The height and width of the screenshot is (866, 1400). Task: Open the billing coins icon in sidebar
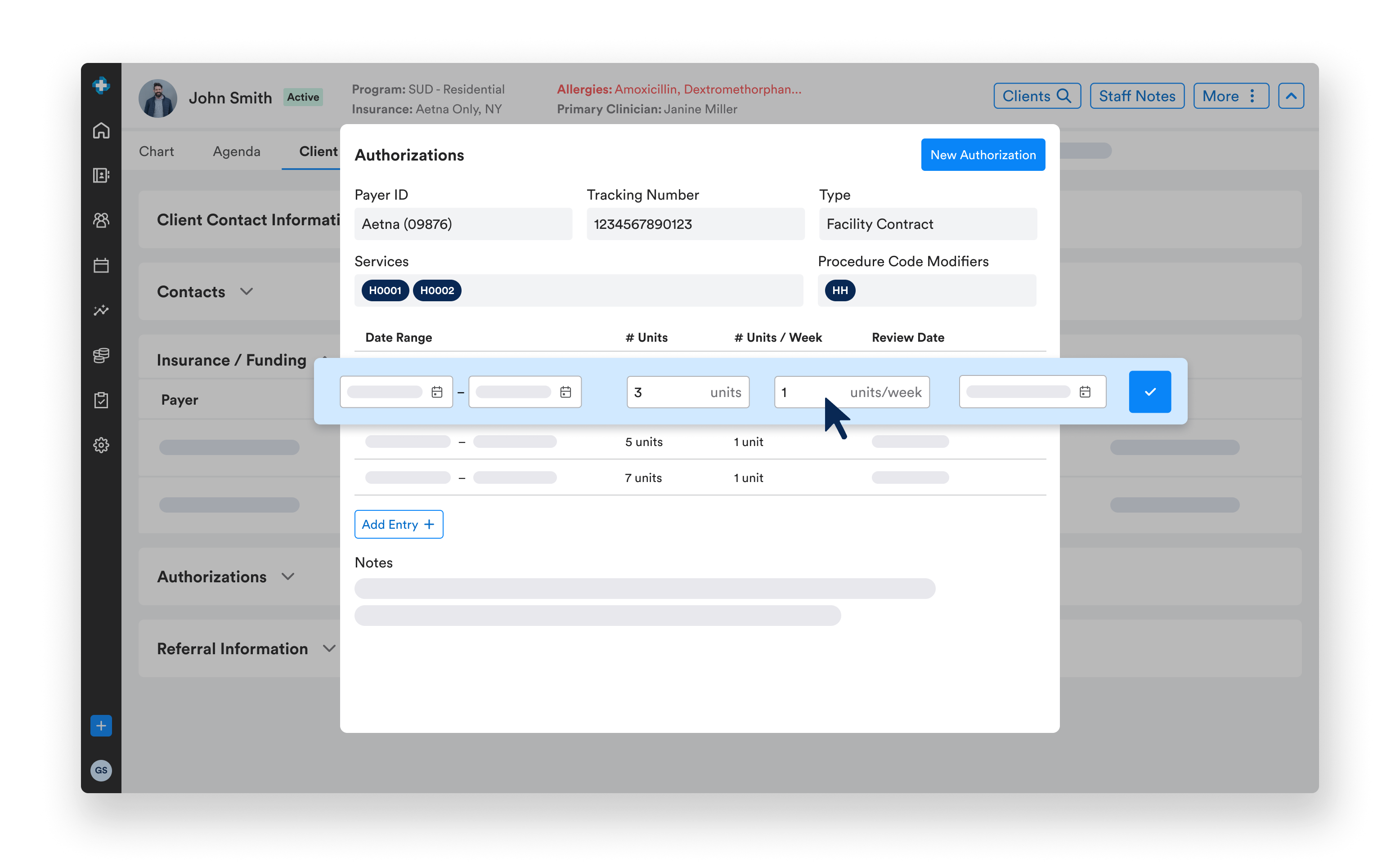(x=101, y=355)
